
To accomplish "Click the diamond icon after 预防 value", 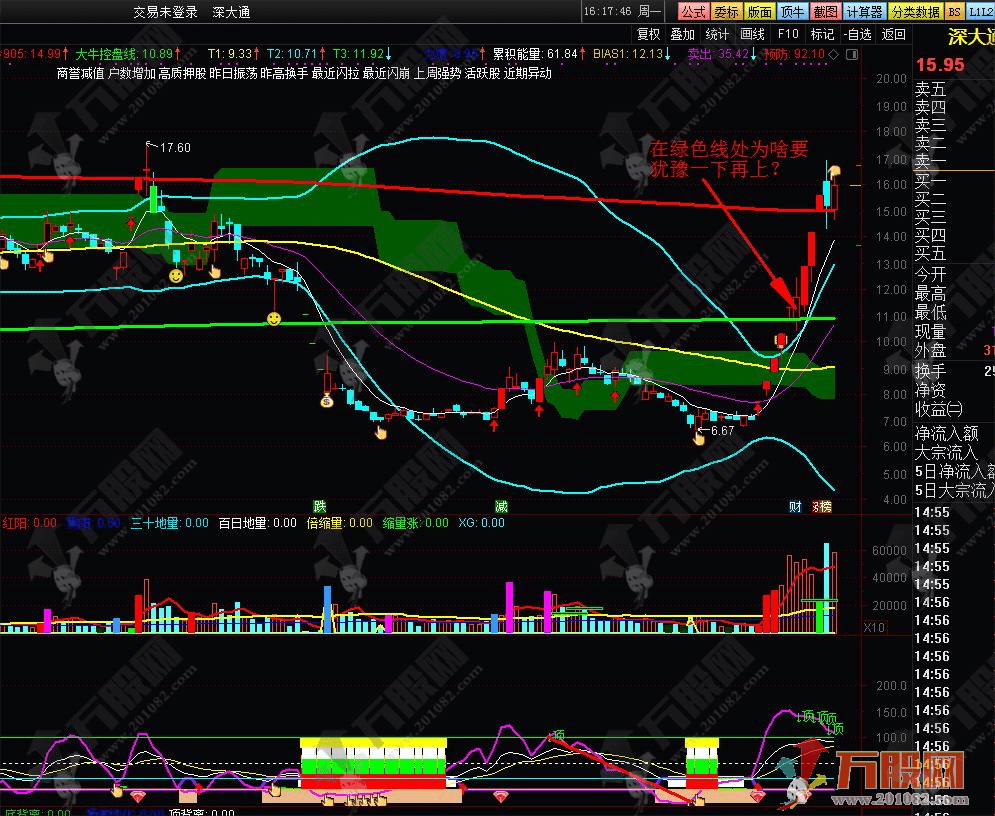I will pyautogui.click(x=834, y=55).
